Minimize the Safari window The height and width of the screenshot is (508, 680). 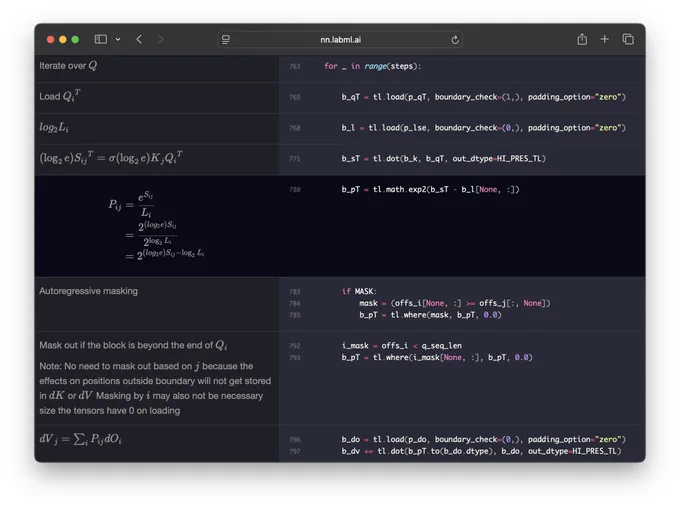coord(63,39)
